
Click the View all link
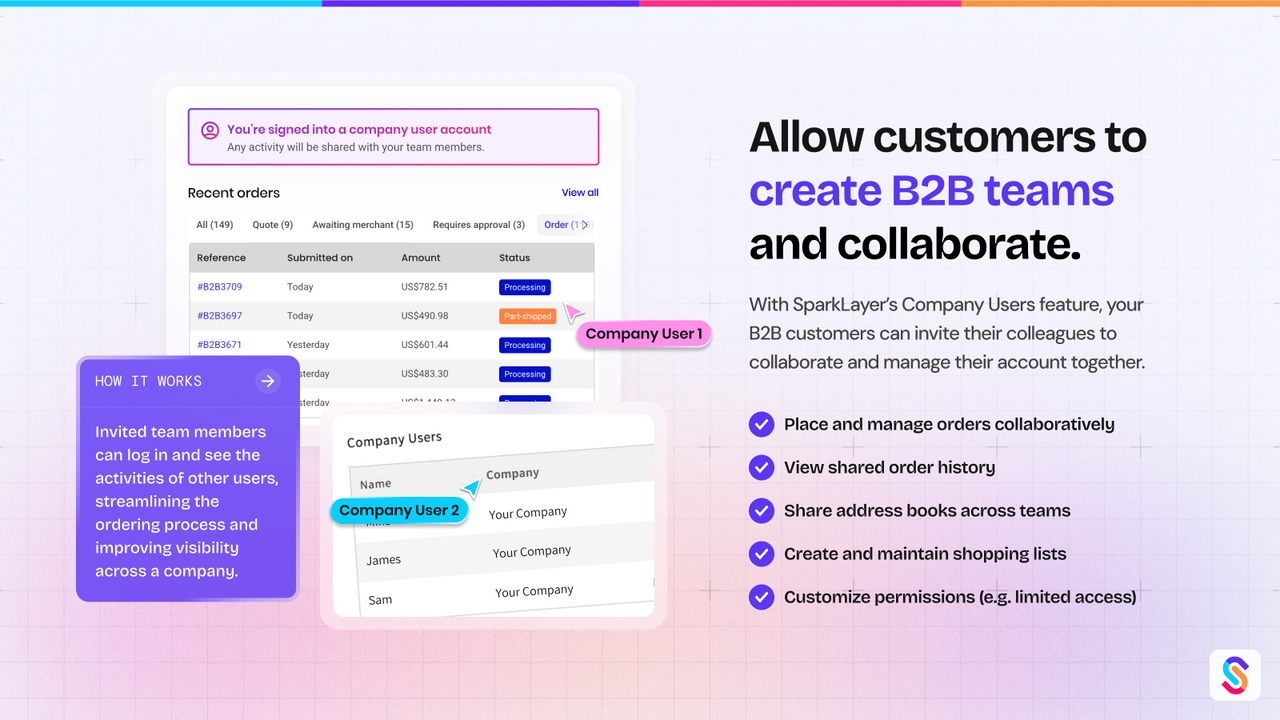[x=580, y=192]
